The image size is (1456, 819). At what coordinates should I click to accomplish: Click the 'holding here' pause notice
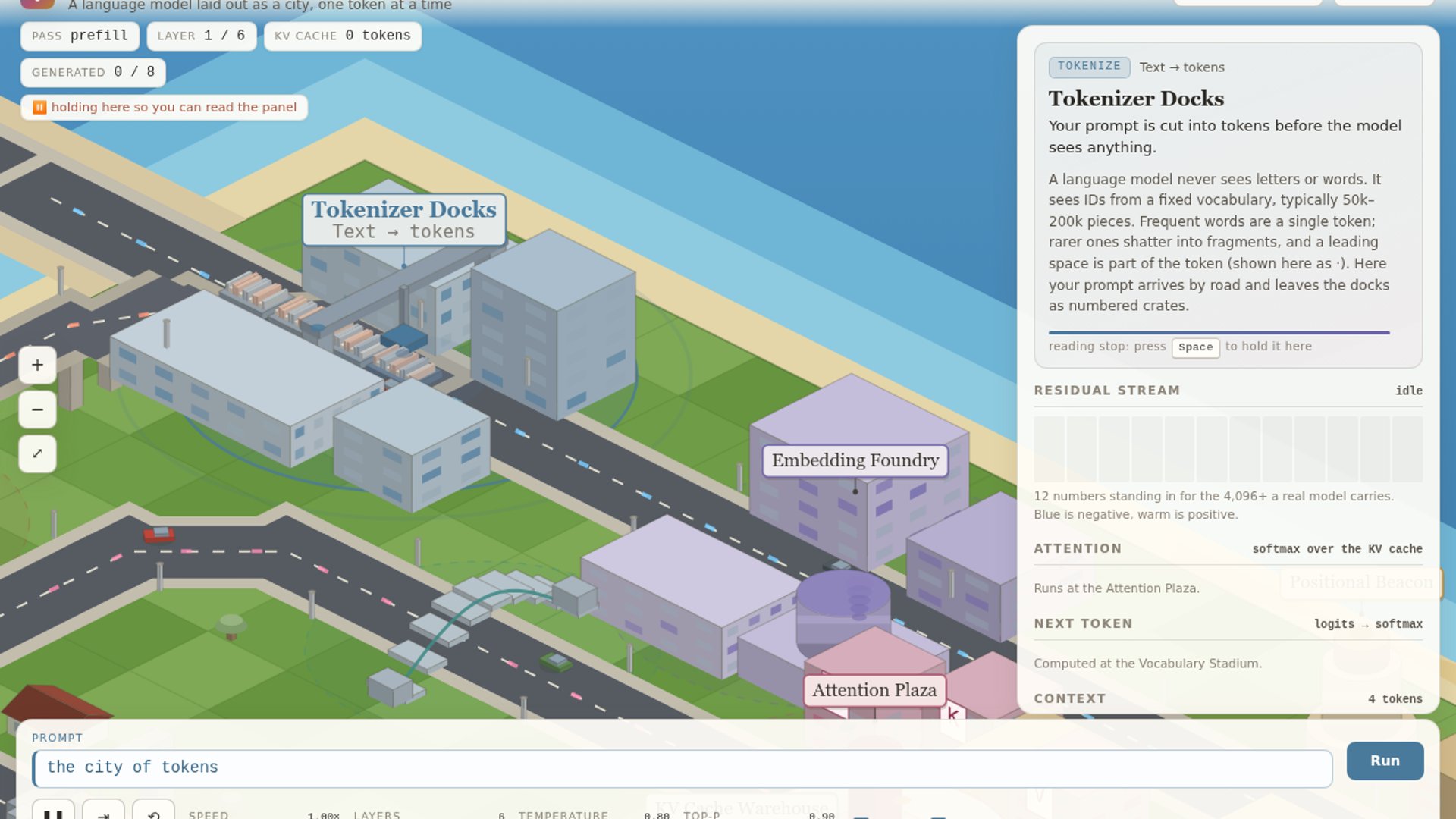click(x=164, y=108)
